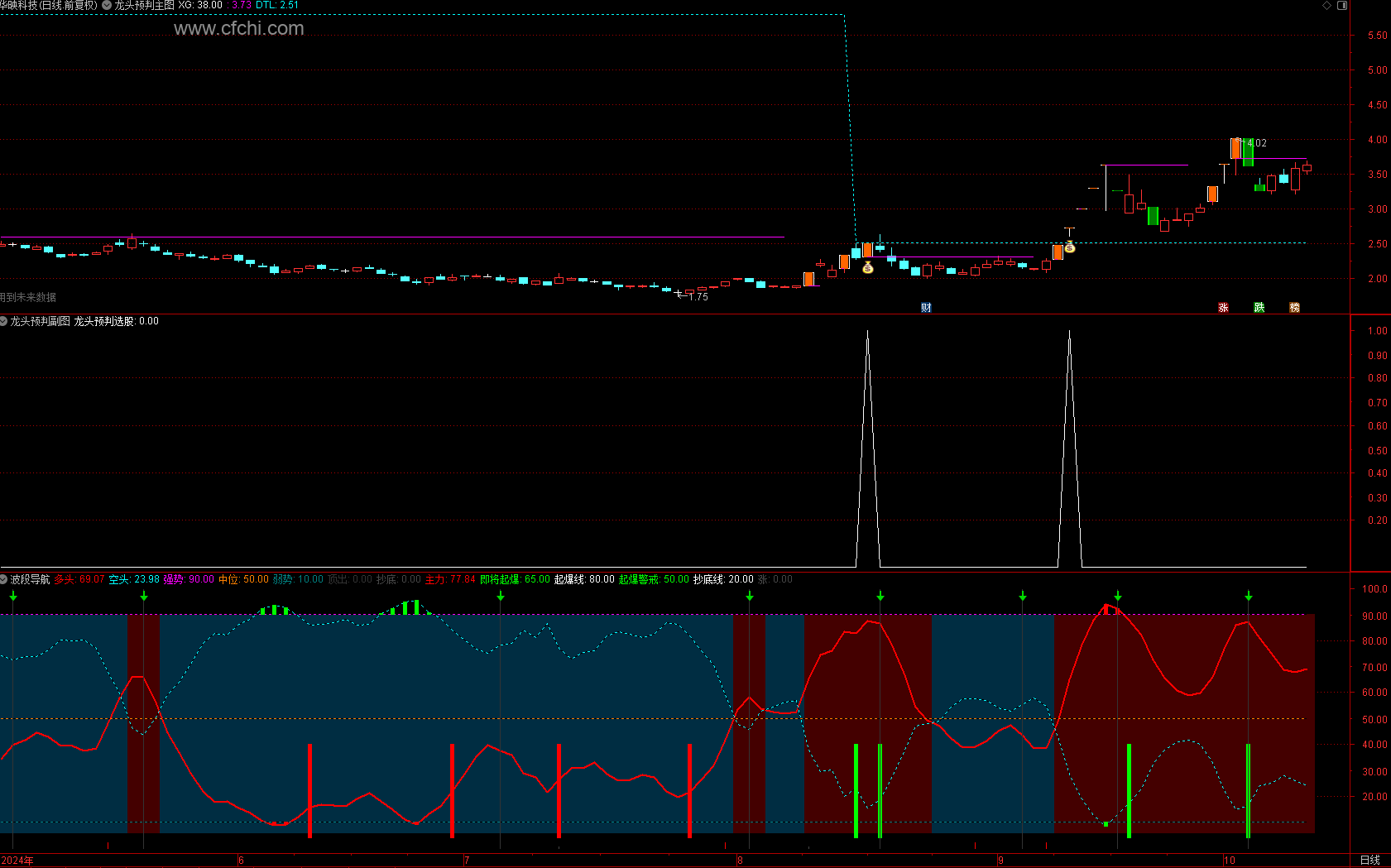Click the blue 财 marker icon

926,308
